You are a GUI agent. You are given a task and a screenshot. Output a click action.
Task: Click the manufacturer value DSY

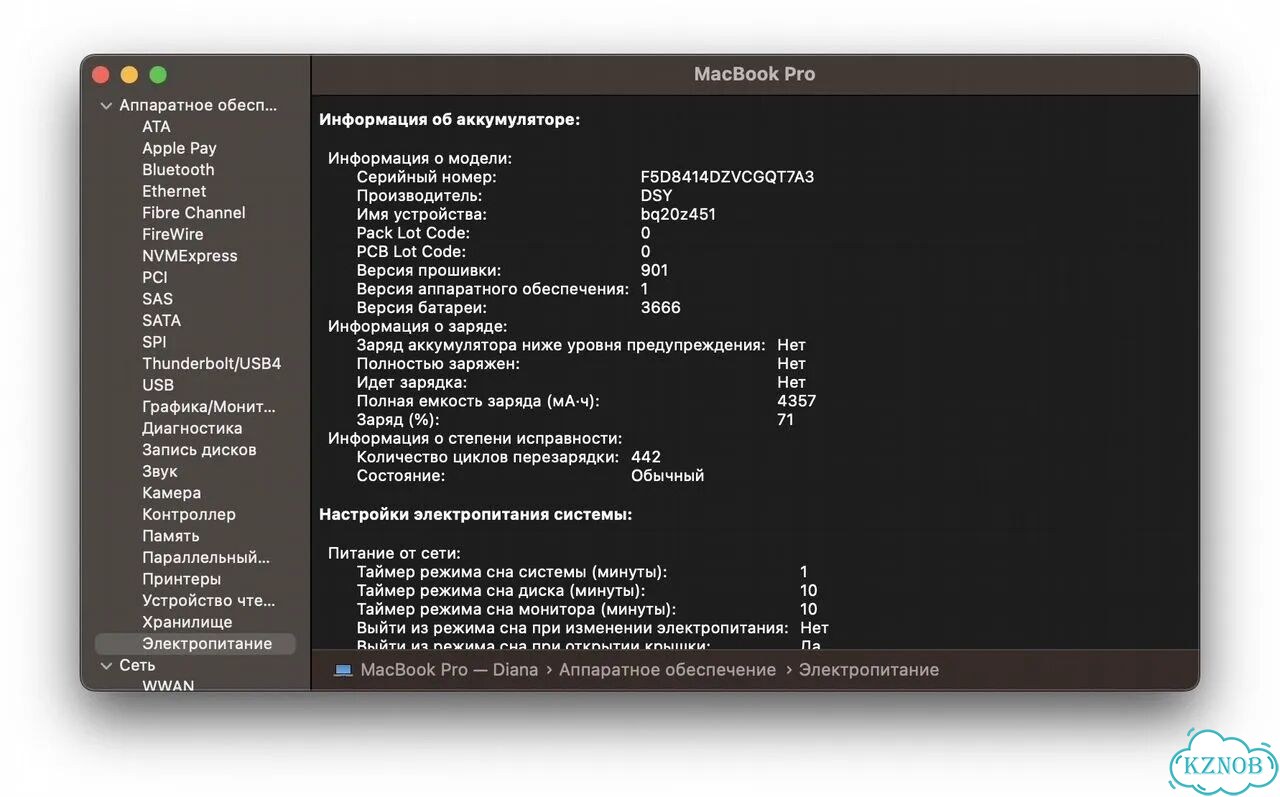point(656,196)
